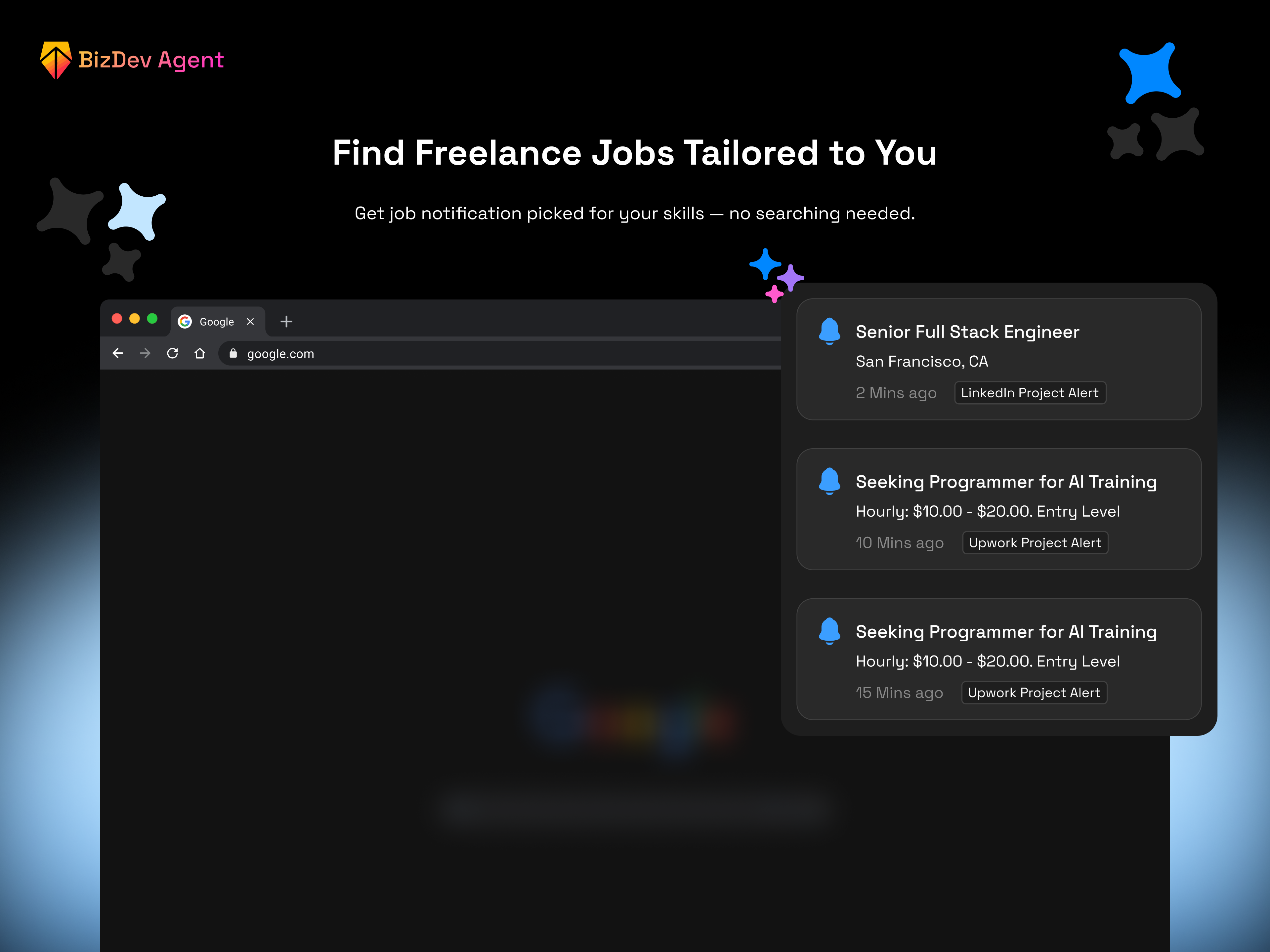Click Upwork Project Alert tag on 15 Mins card

(1034, 693)
